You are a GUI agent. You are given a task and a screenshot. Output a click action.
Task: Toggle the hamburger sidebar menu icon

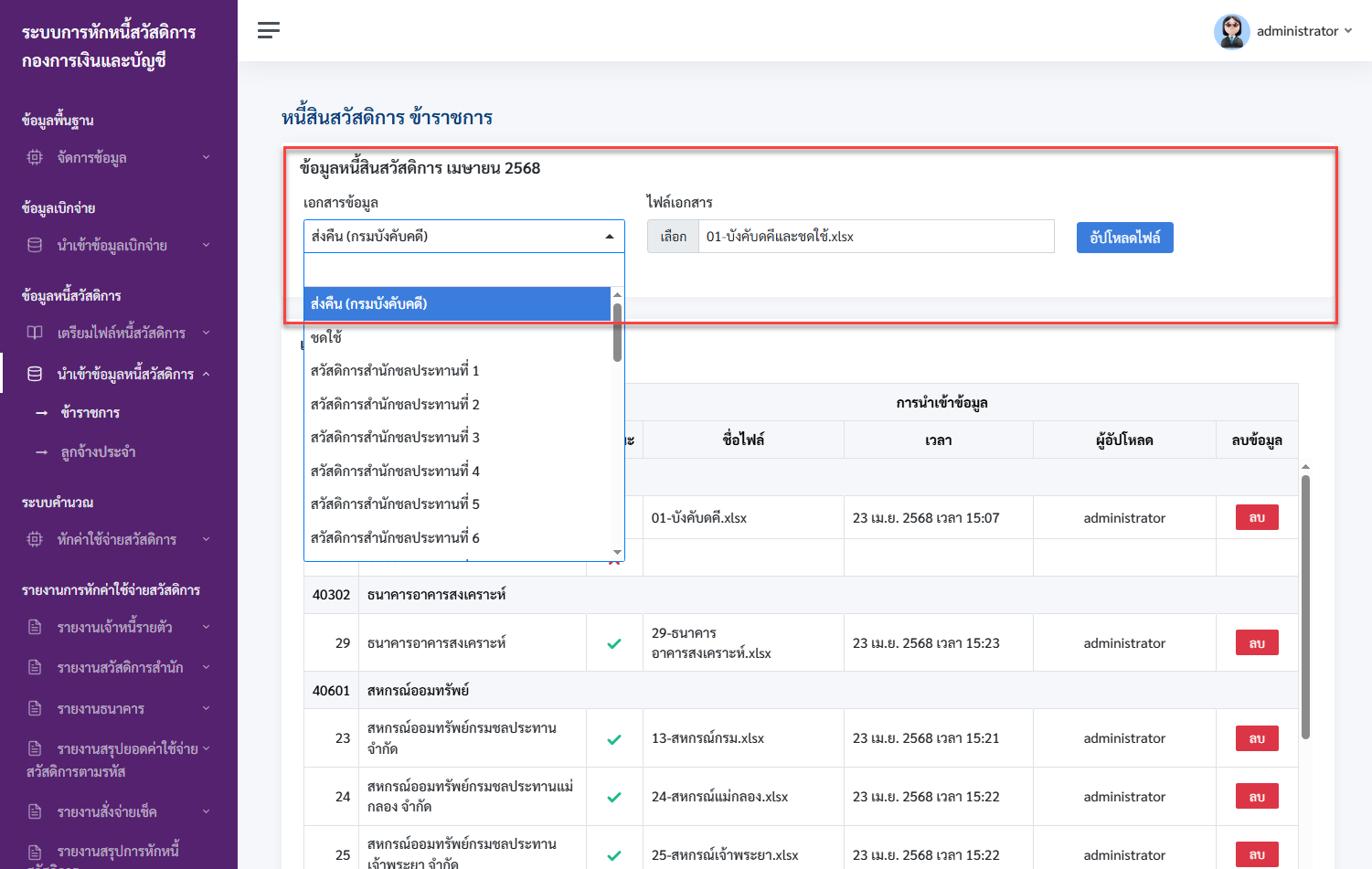click(269, 30)
